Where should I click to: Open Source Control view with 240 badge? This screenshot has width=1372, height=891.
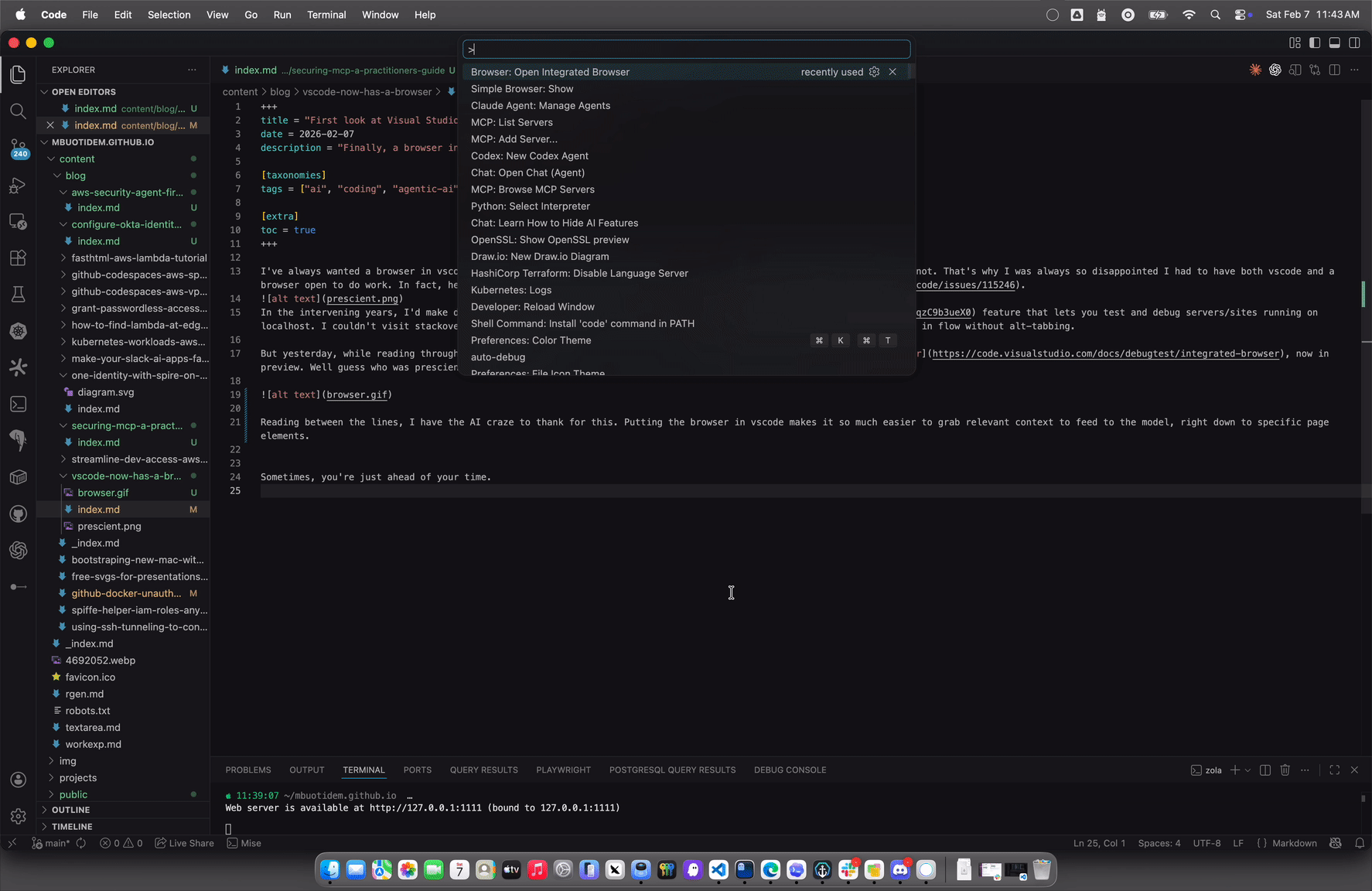click(18, 148)
